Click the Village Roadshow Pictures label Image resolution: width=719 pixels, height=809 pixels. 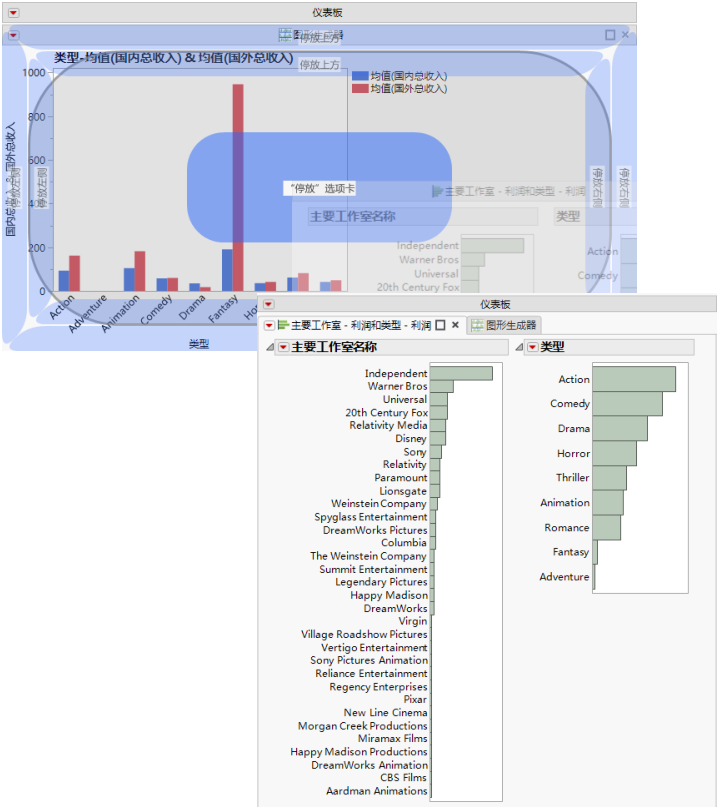coord(364,635)
